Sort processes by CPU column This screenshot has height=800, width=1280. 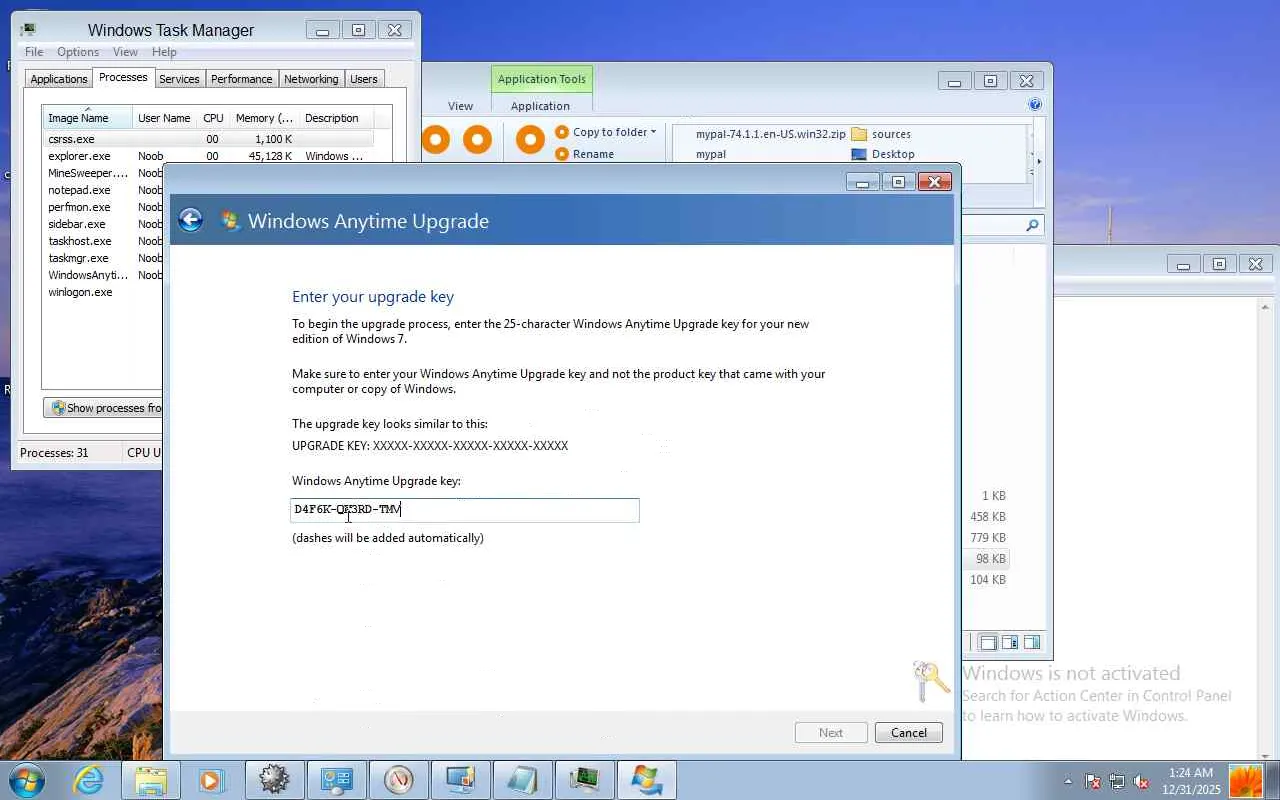[x=213, y=118]
